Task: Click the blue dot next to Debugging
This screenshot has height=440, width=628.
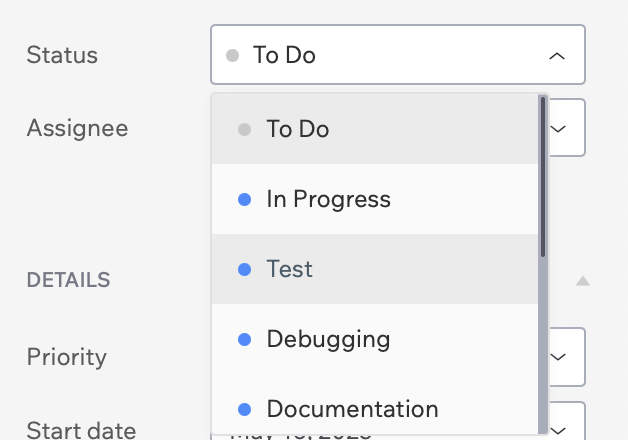Action: [x=244, y=340]
